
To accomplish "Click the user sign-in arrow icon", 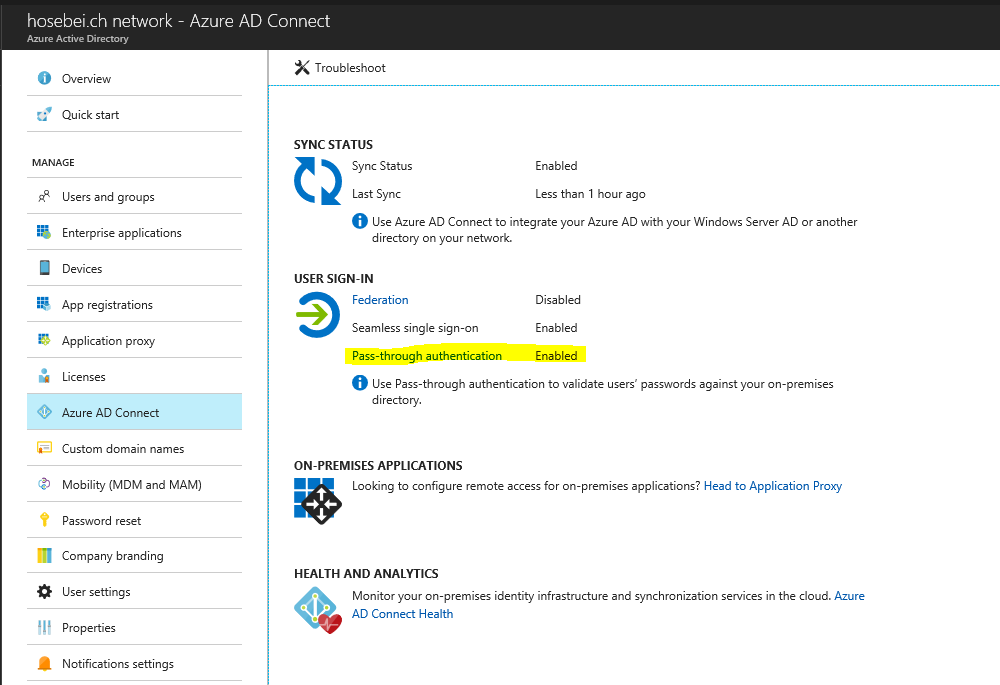I will [x=318, y=314].
